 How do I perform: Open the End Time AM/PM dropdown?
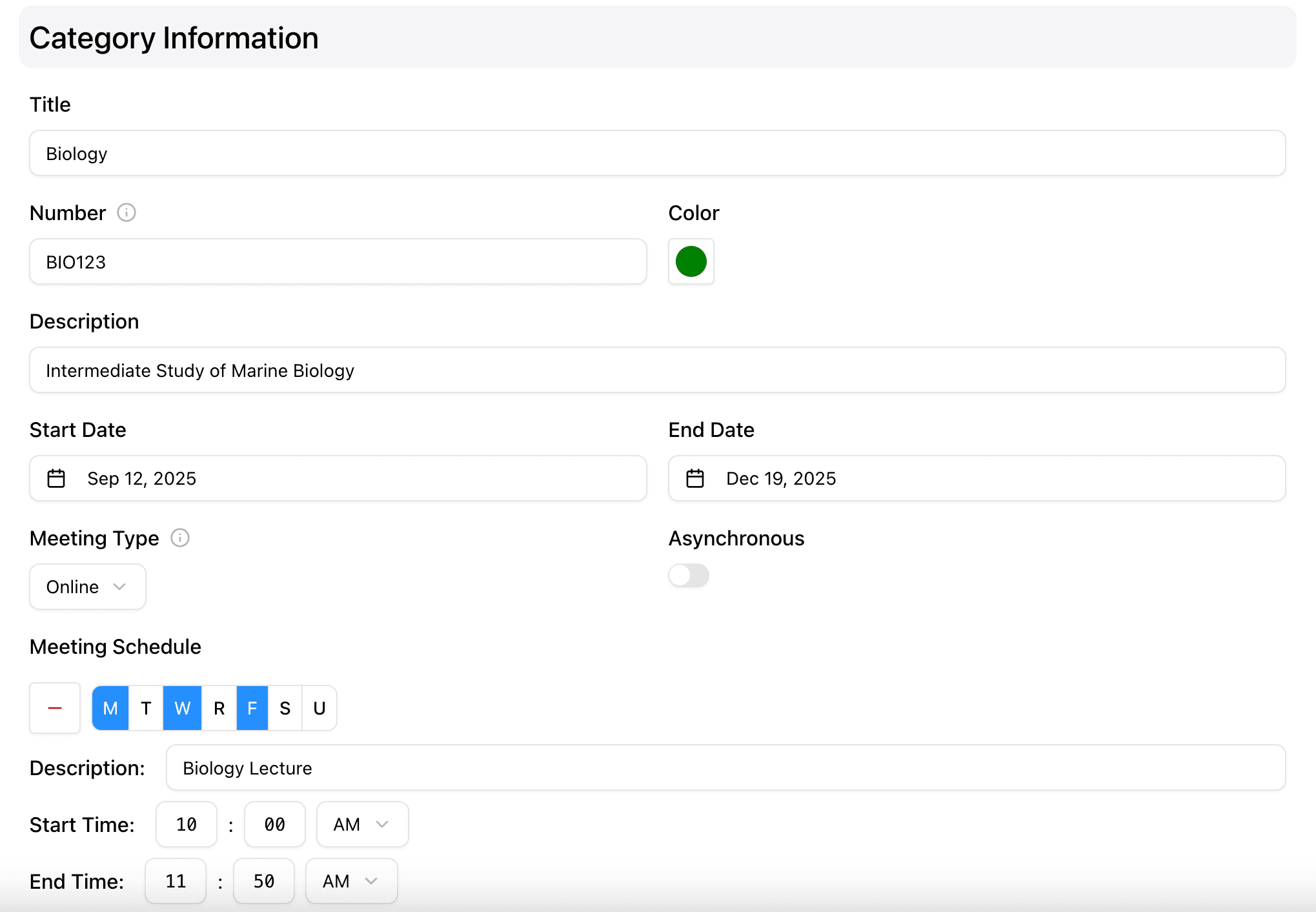(351, 881)
